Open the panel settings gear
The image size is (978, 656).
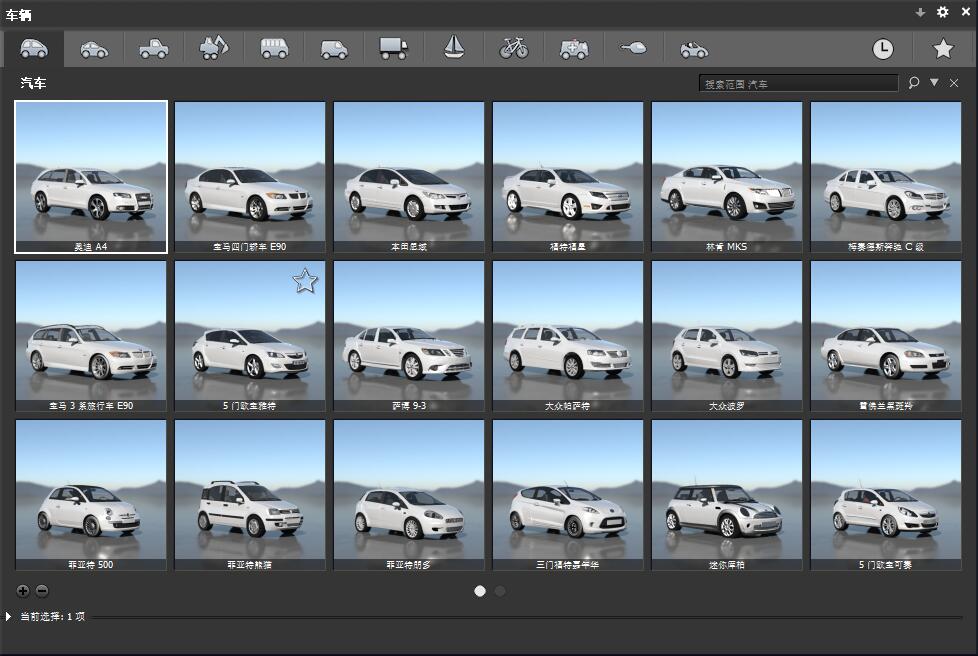(x=942, y=12)
